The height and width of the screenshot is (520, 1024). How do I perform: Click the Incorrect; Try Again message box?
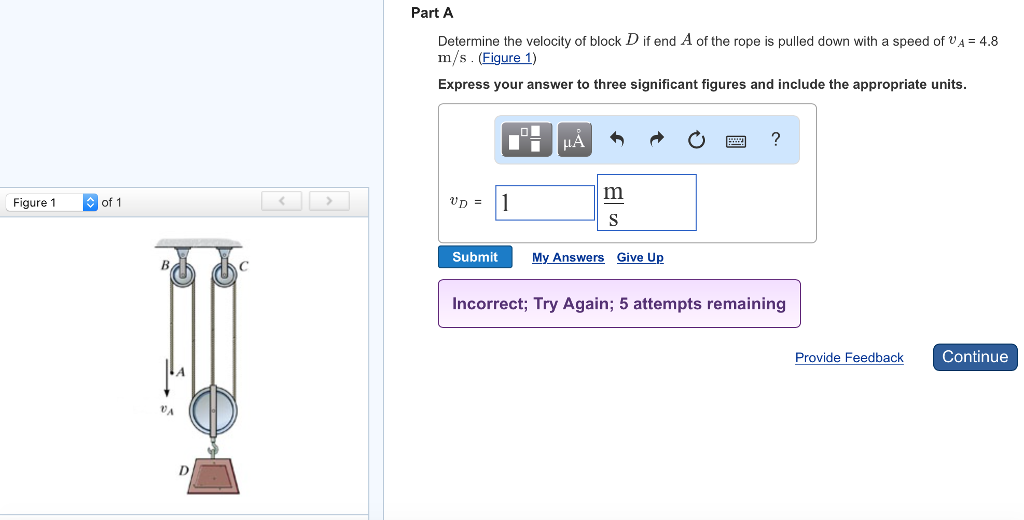[619, 304]
